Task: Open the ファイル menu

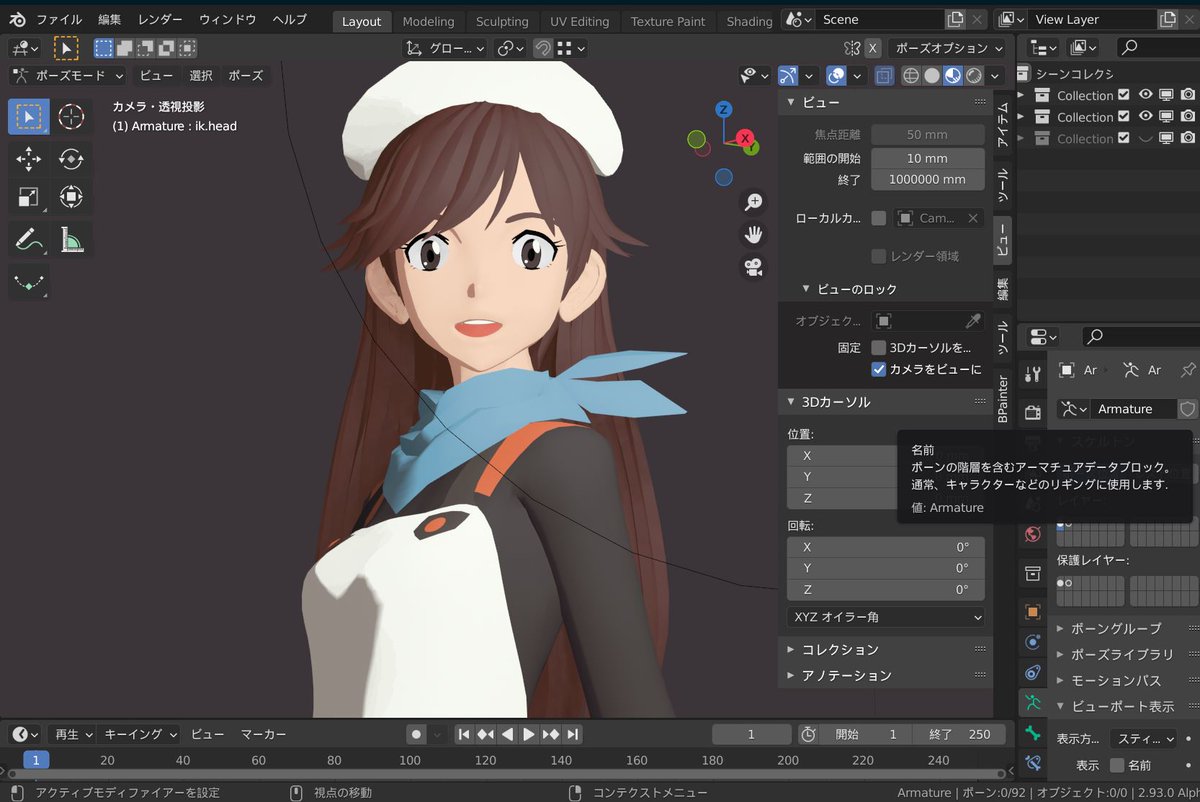Action: (59, 20)
